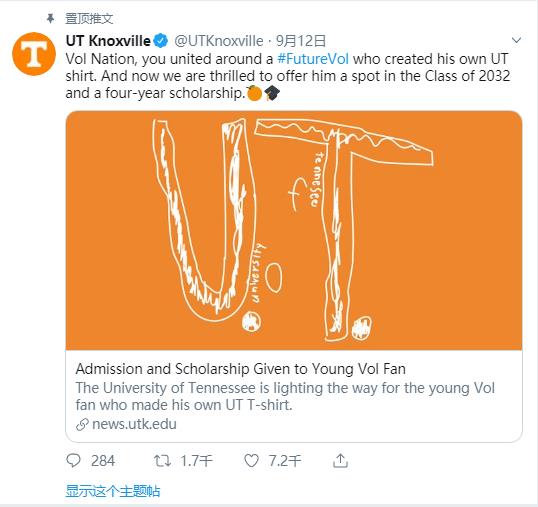
Task: Open UT Knoxville orange T avatar
Action: coord(34,54)
